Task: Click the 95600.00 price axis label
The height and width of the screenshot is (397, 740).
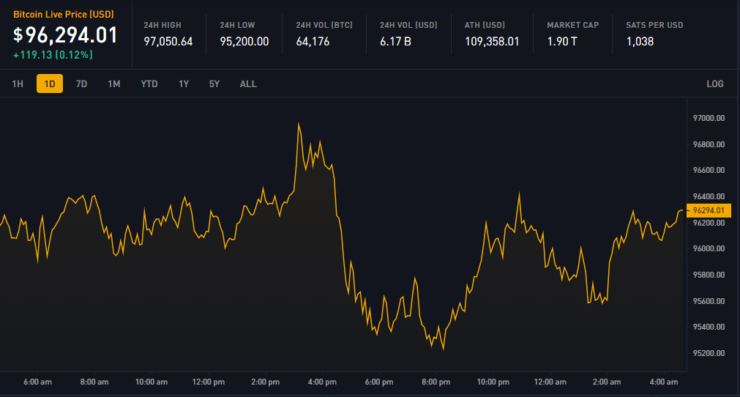Action: coord(709,301)
